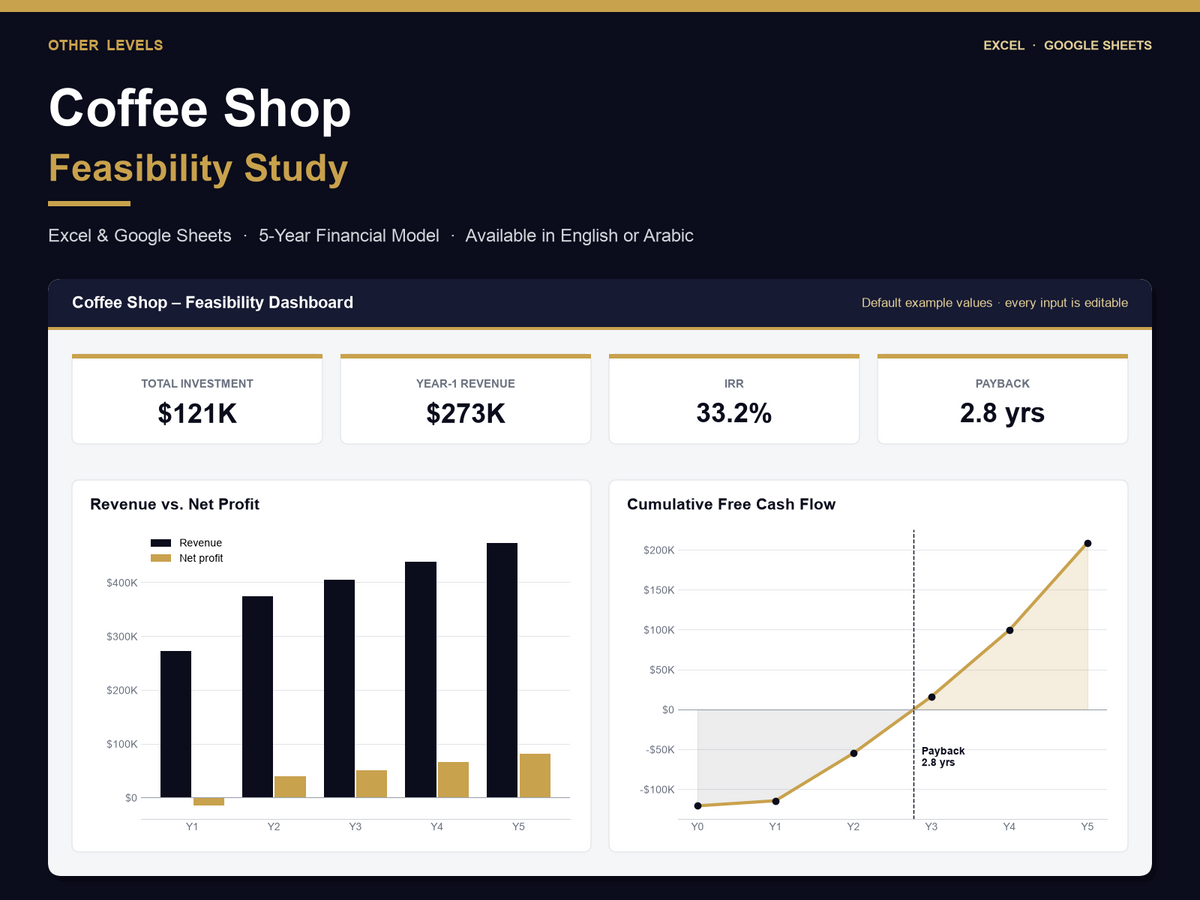Screen dimensions: 1200x900
Task: Click the Y4 net profit bar
Action: tap(453, 780)
